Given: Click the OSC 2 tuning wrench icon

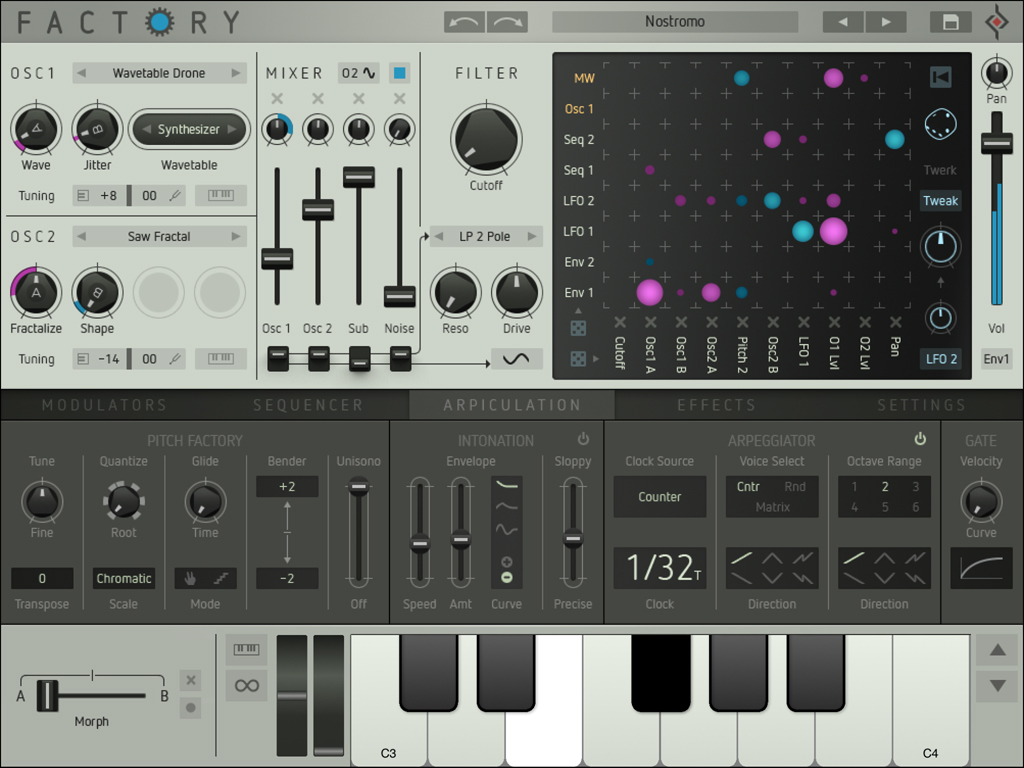Looking at the screenshot, I should pos(175,359).
